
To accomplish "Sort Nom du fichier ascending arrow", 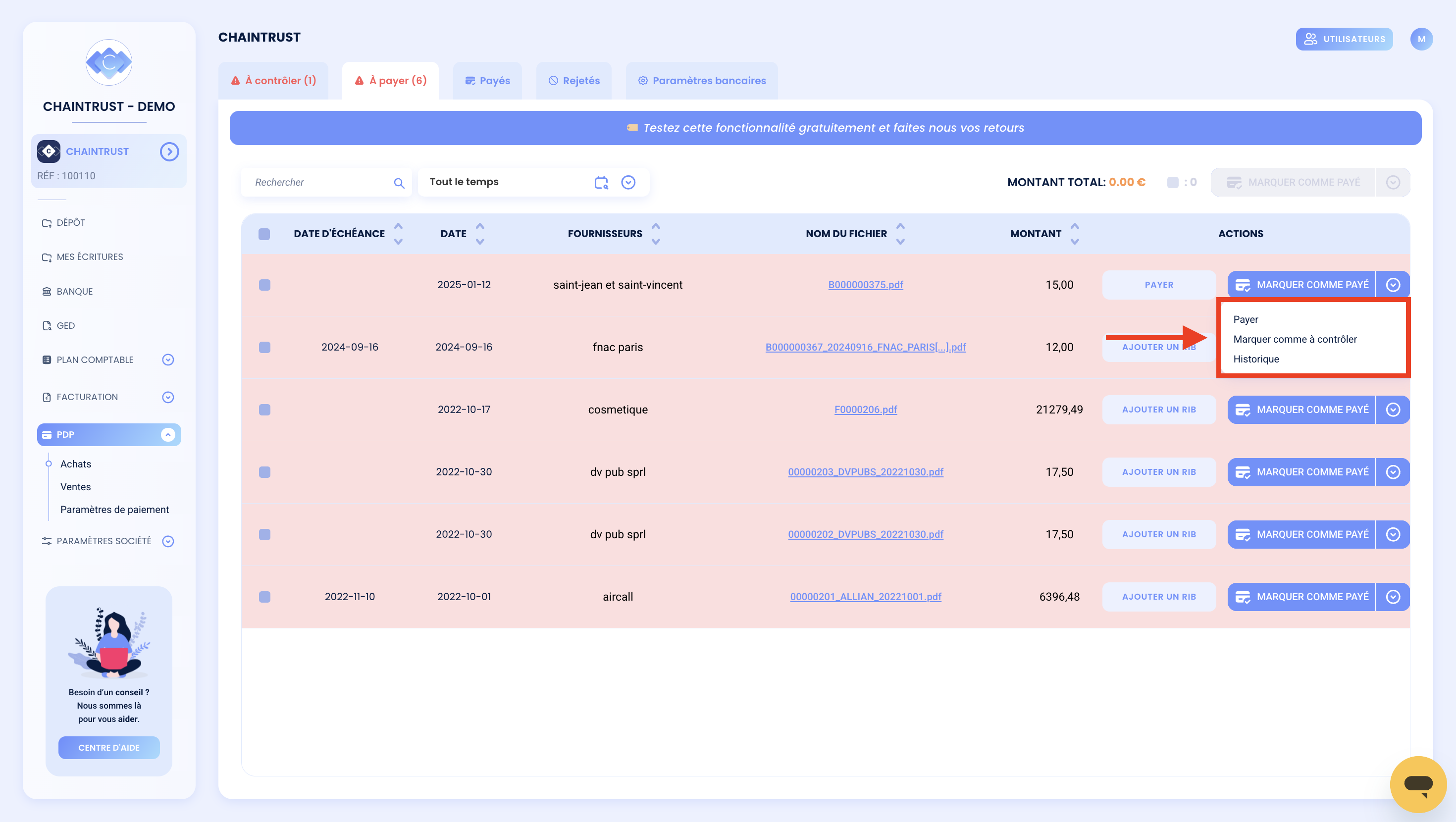I will [x=900, y=226].
